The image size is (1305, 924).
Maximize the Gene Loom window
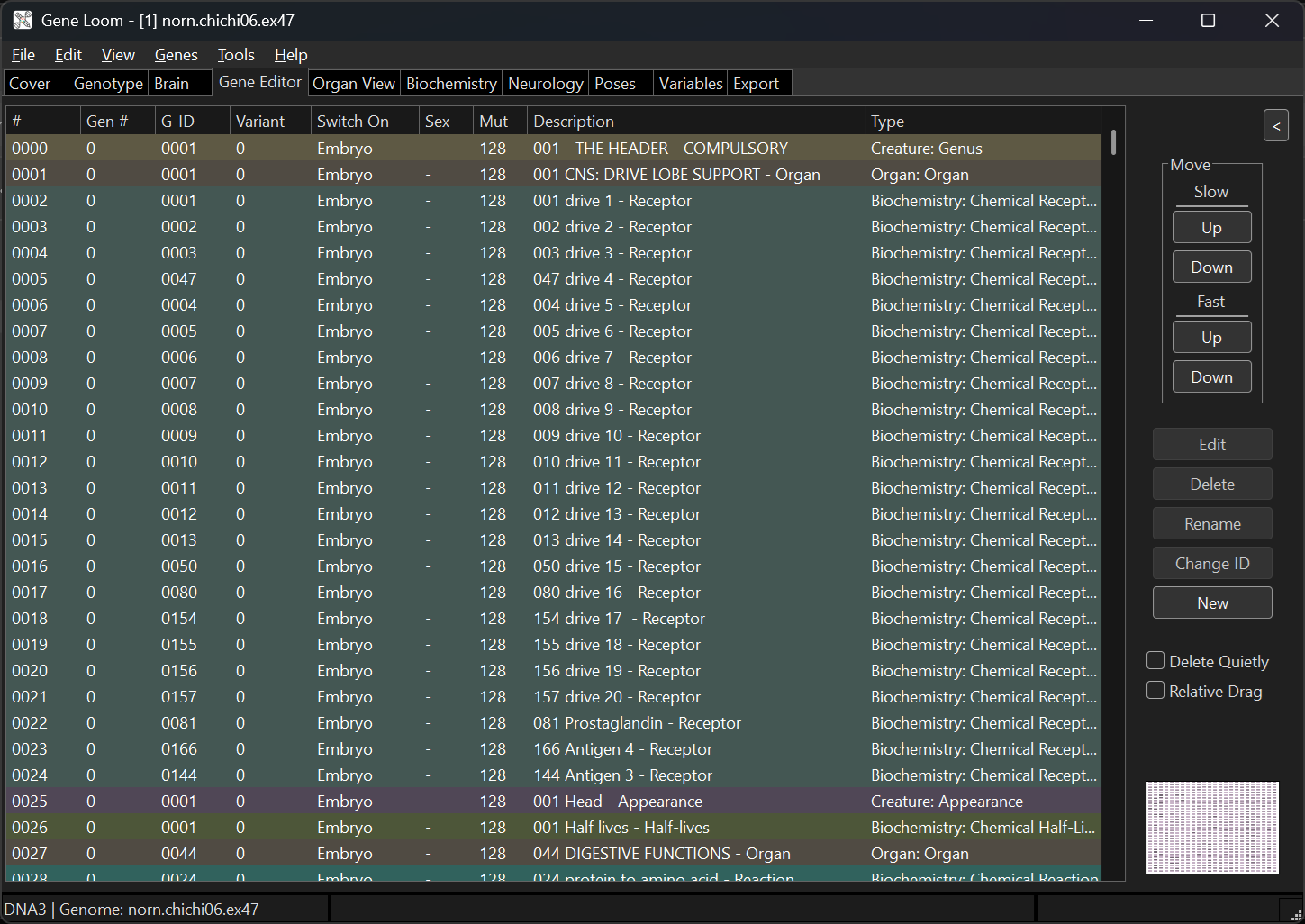[x=1209, y=20]
